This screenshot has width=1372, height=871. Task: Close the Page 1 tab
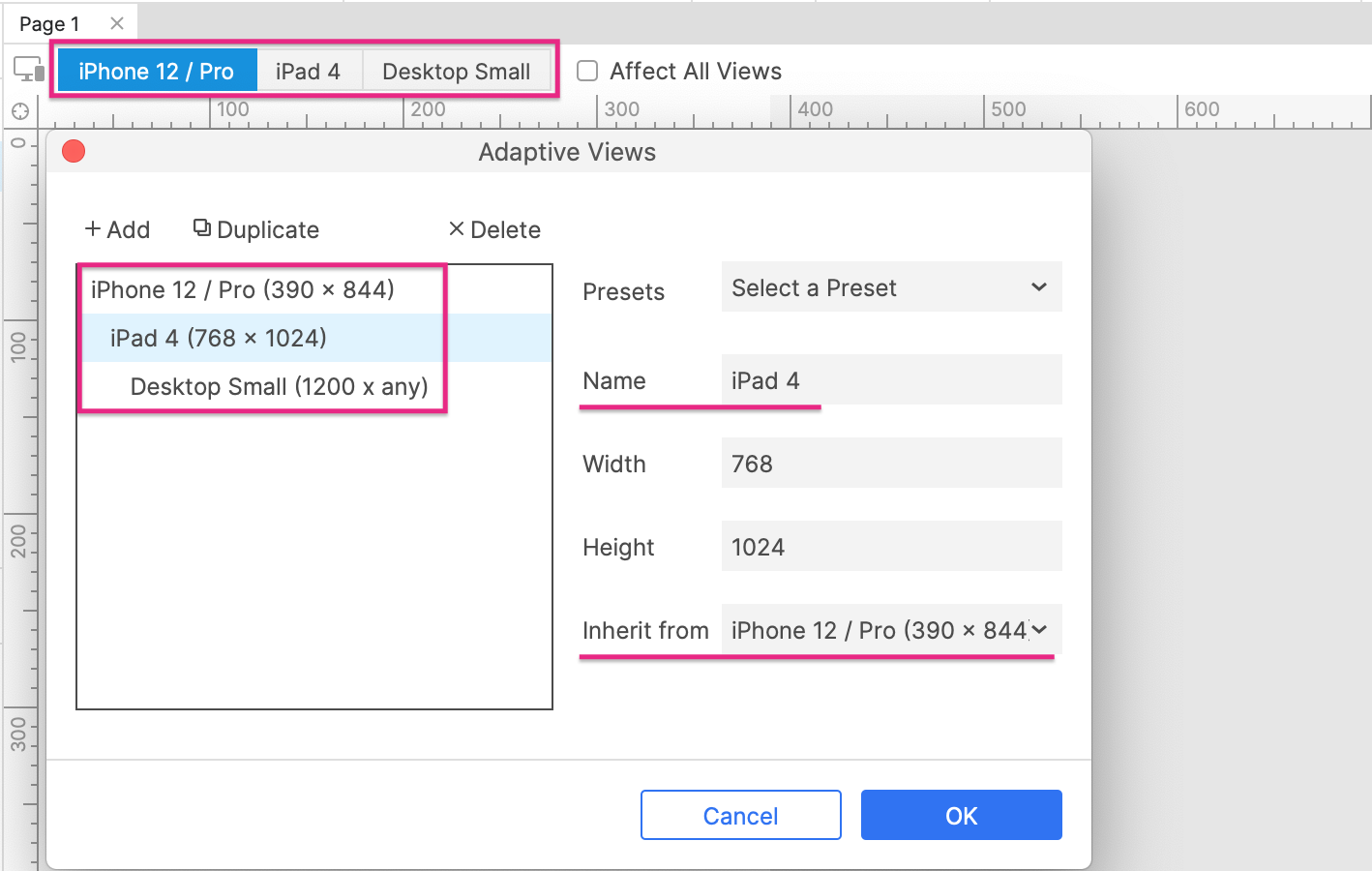coord(117,23)
